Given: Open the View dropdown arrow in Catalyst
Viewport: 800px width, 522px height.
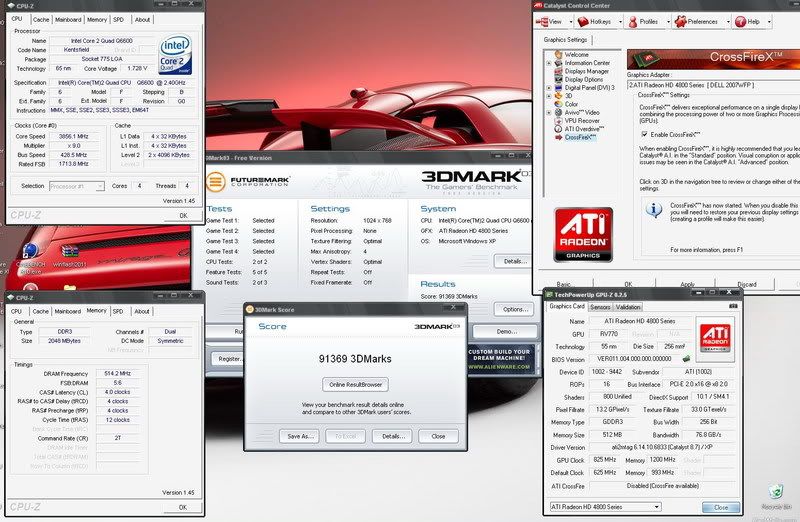Looking at the screenshot, I should click(570, 22).
